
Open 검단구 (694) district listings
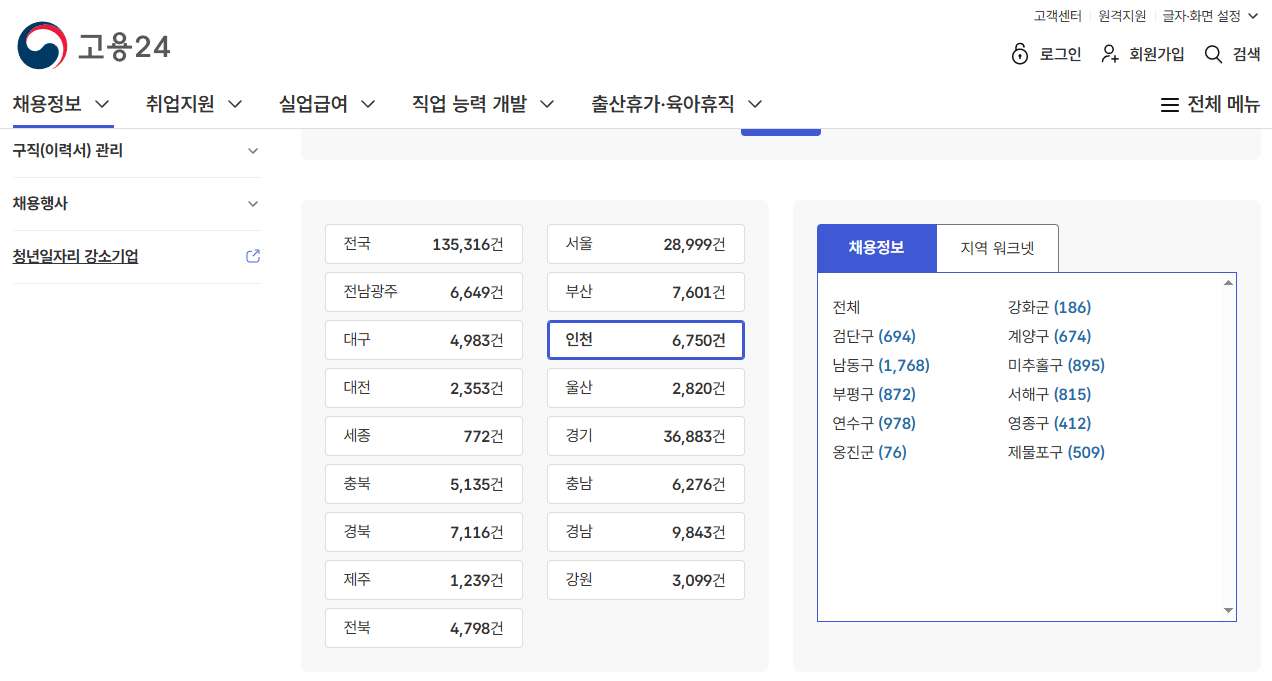coord(874,336)
